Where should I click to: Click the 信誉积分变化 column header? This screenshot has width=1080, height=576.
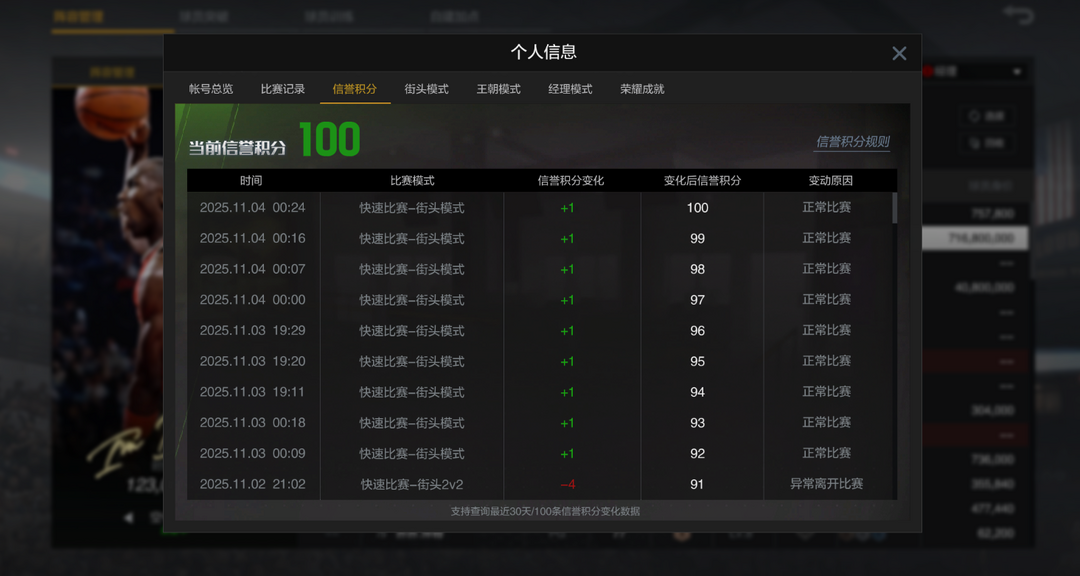pyautogui.click(x=571, y=181)
